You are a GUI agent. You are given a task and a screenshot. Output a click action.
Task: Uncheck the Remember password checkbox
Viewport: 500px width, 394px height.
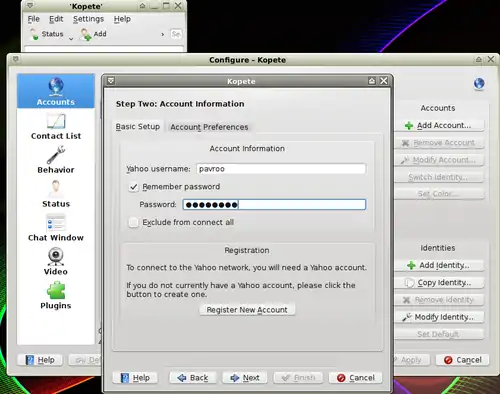click(134, 187)
